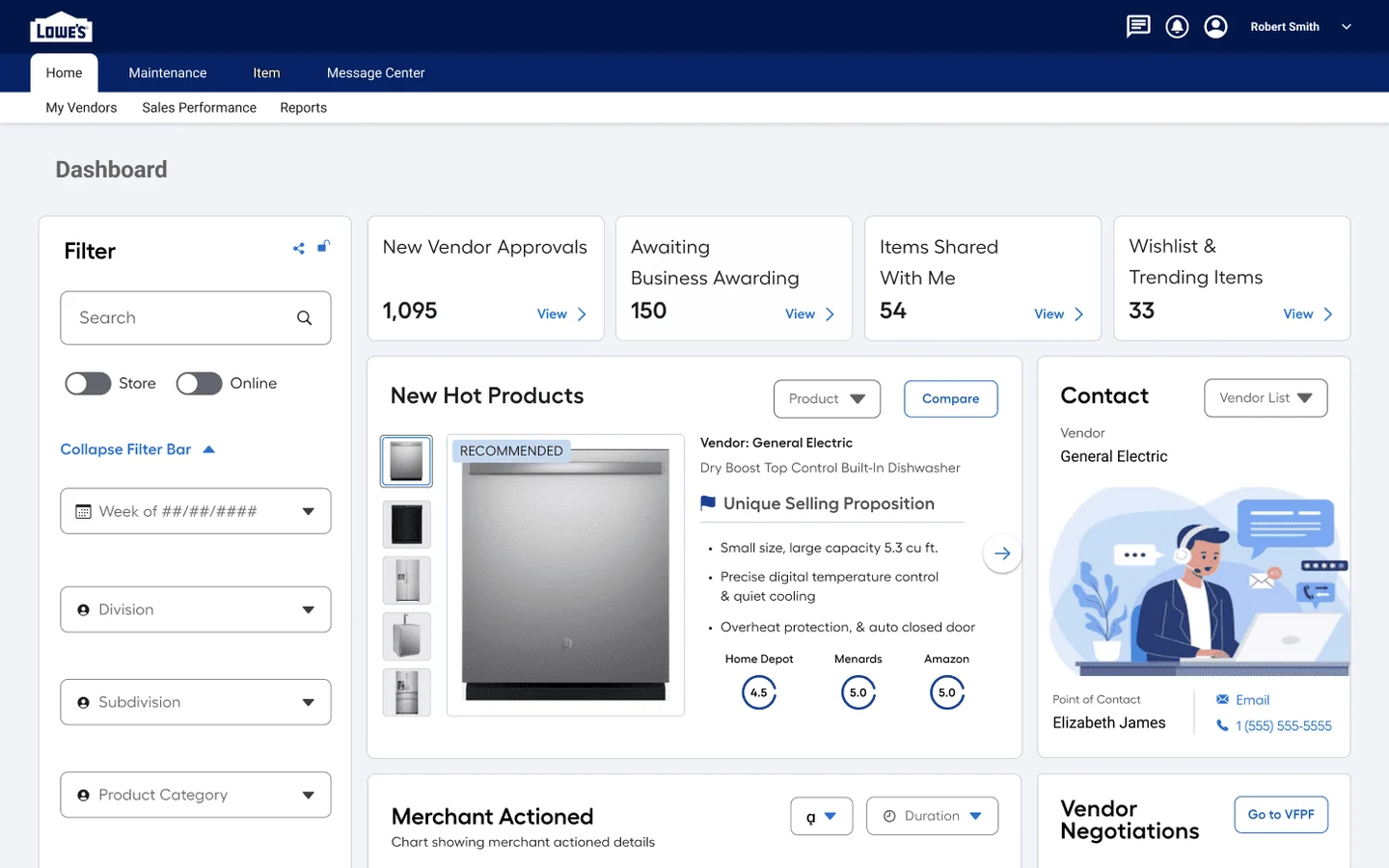Switch to the Maintenance tab
Image resolution: width=1389 pixels, height=868 pixels.
coord(168,73)
